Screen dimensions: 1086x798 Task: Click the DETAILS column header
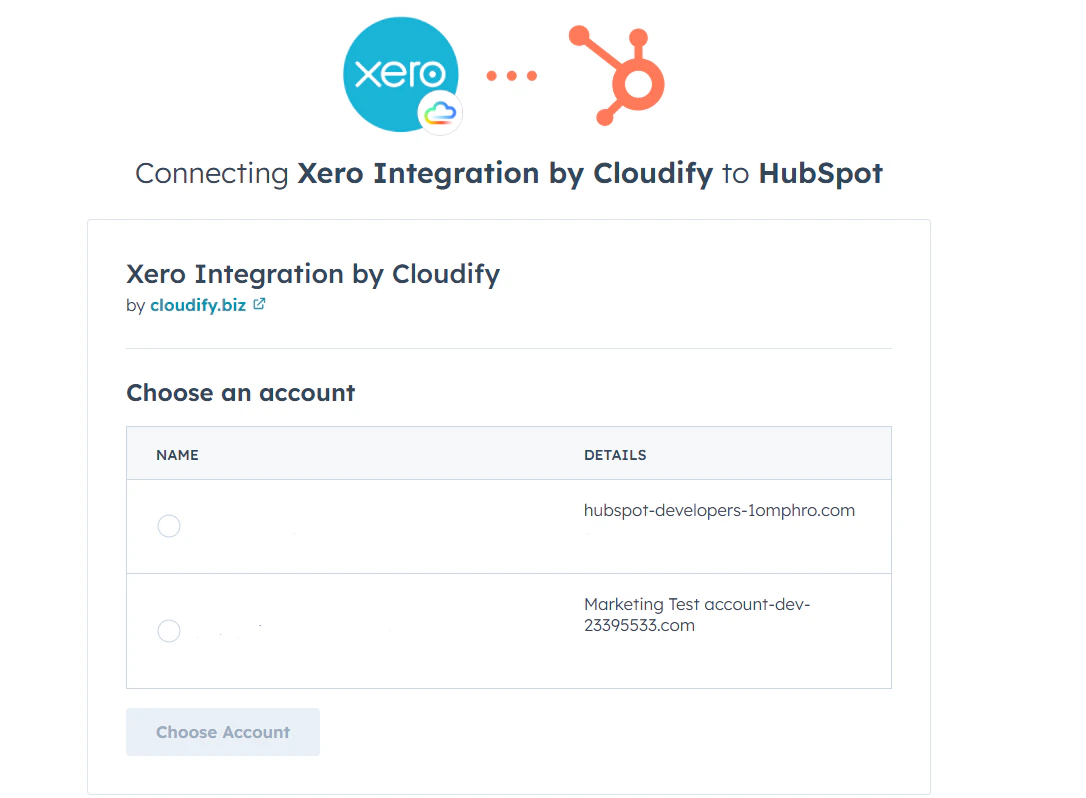(x=615, y=455)
